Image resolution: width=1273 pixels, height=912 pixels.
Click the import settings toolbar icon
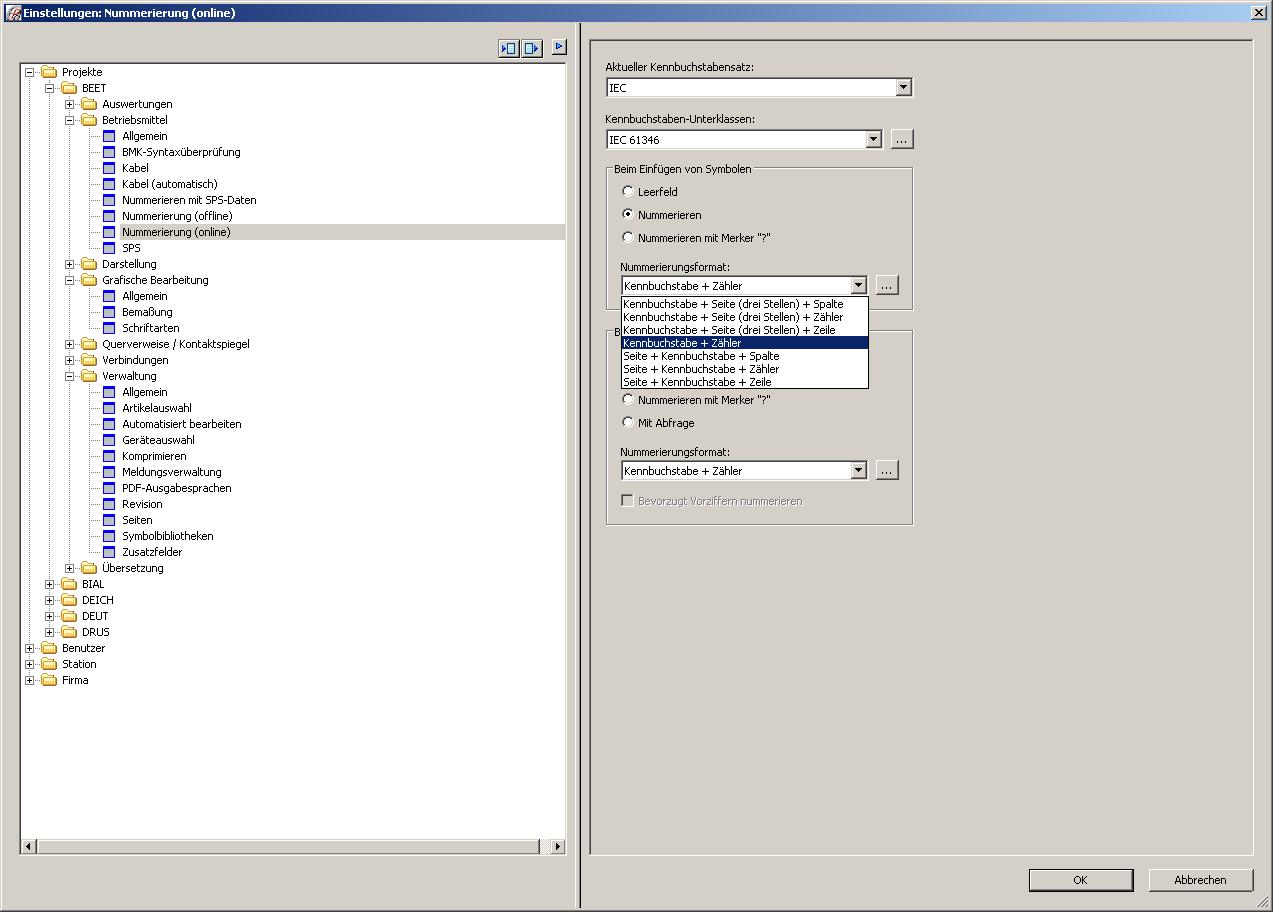509,48
